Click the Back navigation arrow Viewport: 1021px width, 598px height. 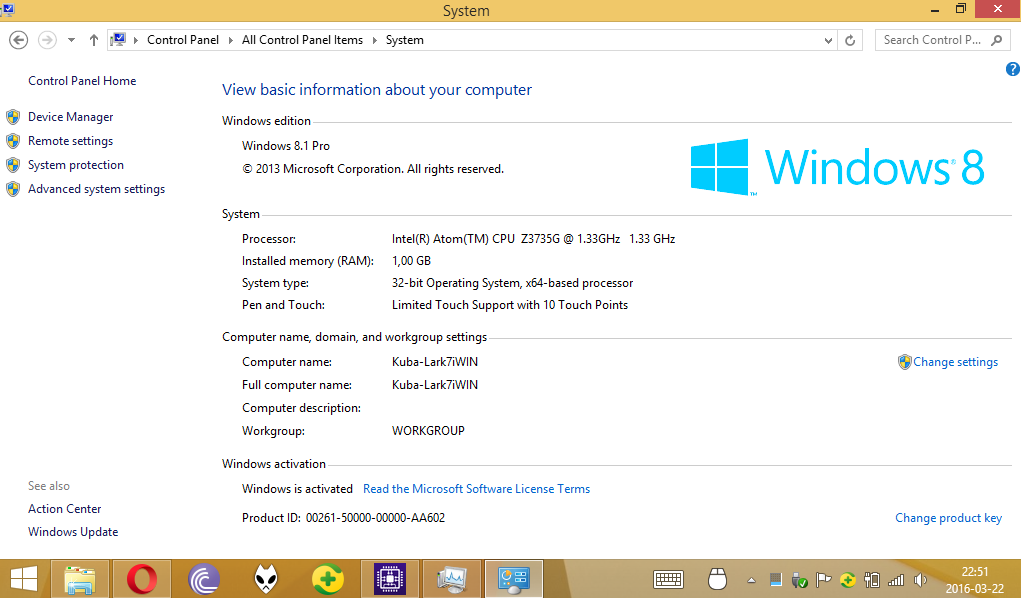point(18,40)
